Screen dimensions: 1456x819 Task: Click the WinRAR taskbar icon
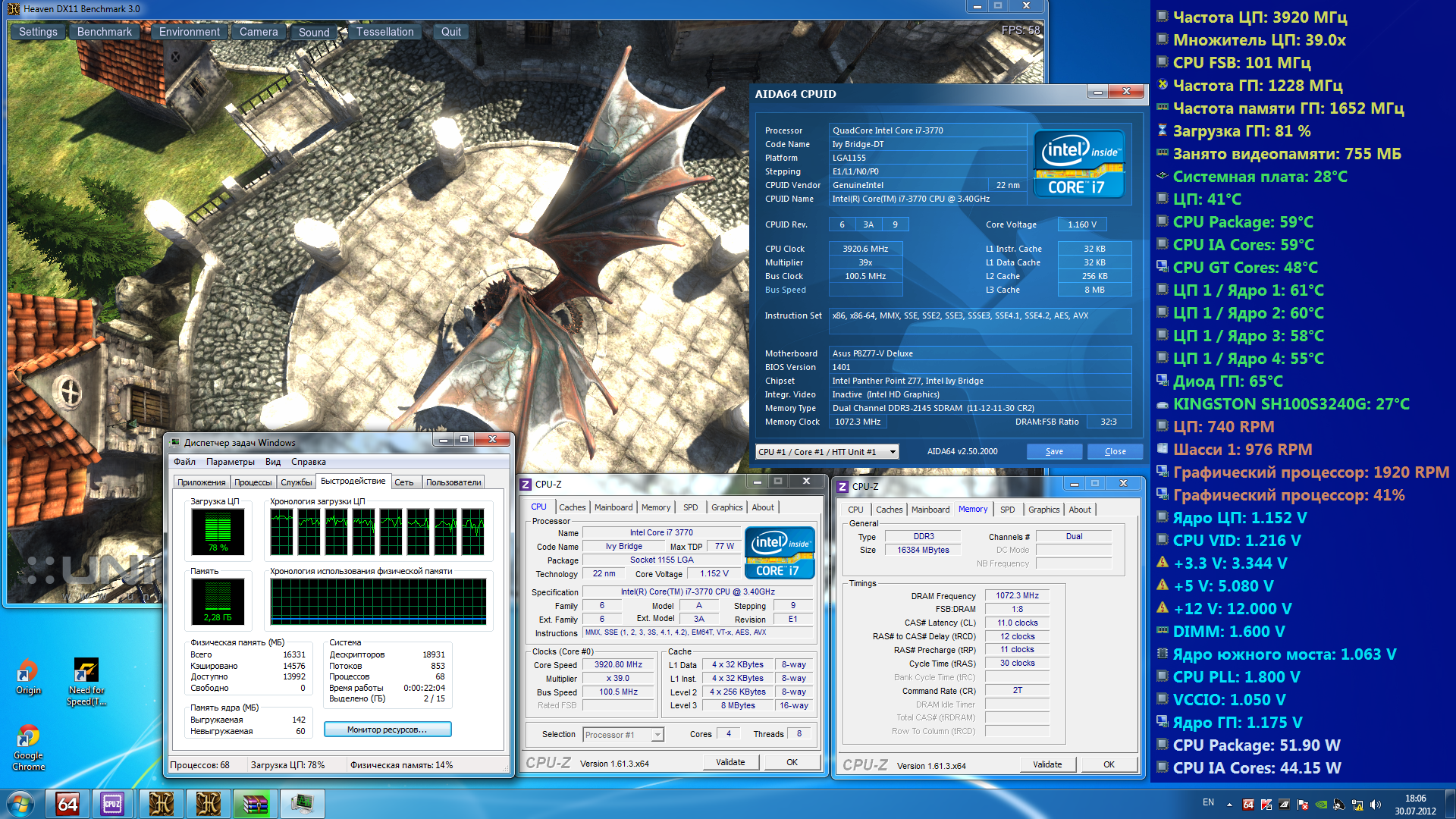tap(255, 804)
